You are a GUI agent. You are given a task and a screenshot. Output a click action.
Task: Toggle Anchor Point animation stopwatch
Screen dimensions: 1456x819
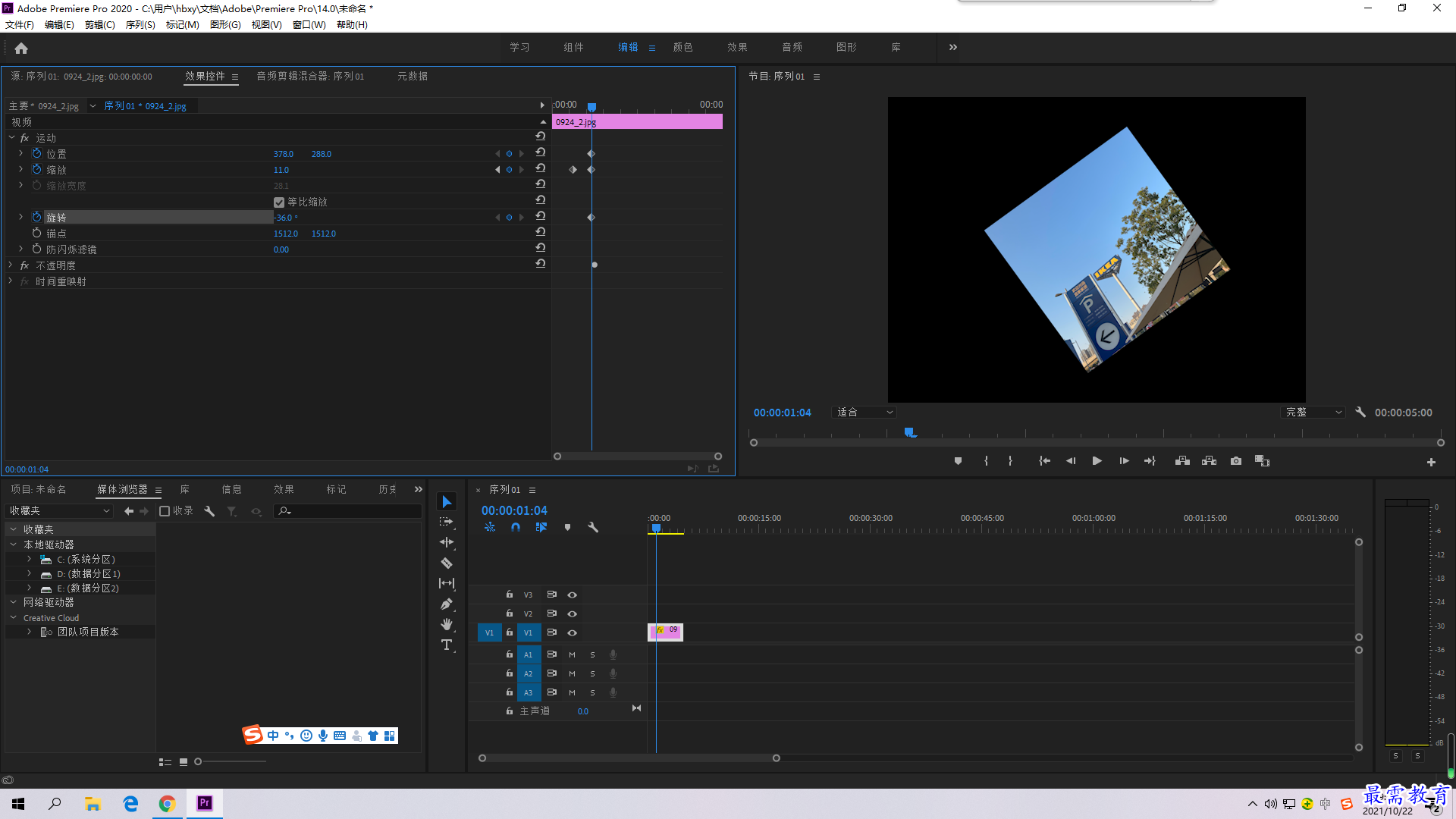[36, 233]
